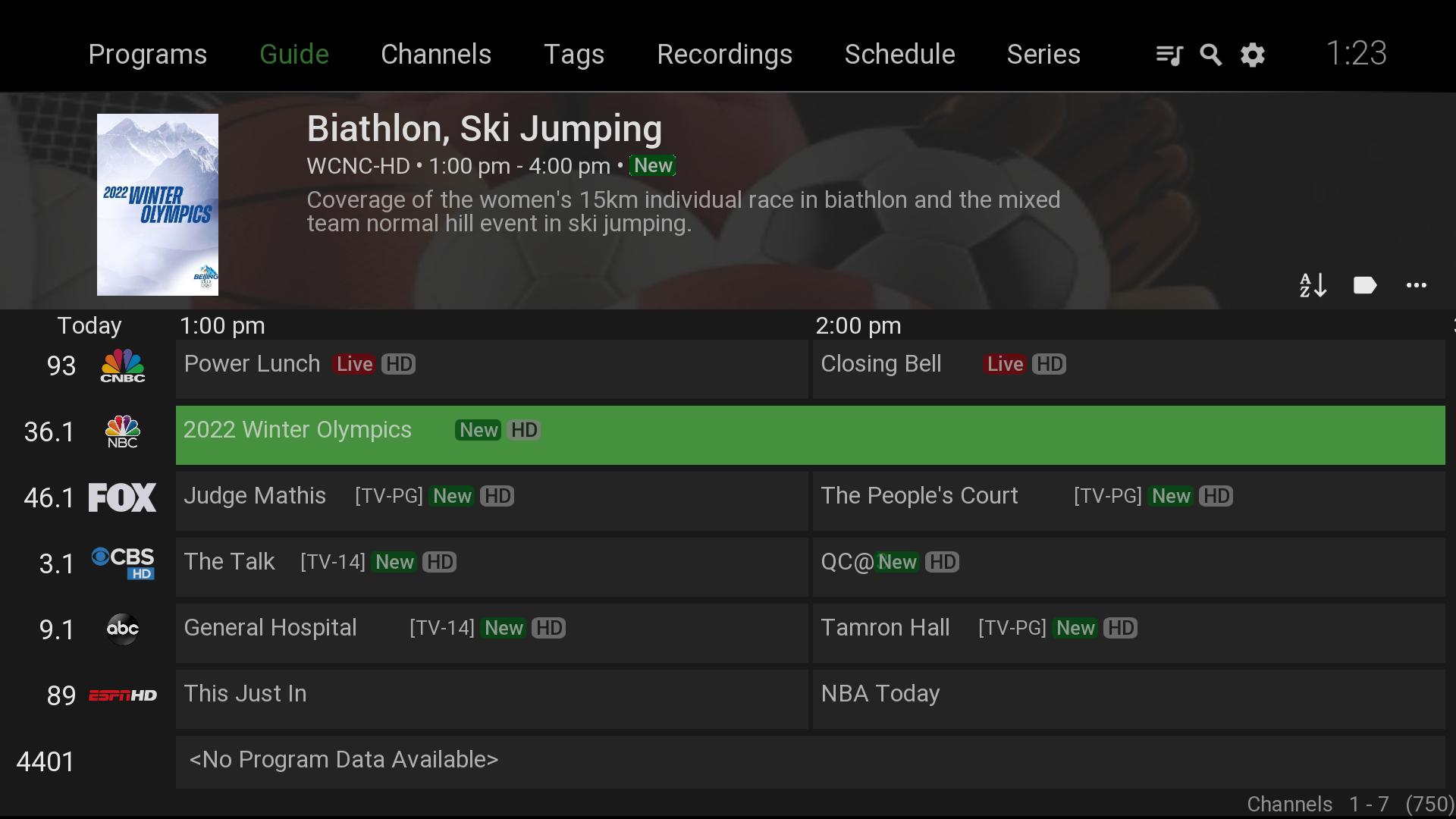Image resolution: width=1456 pixels, height=819 pixels.
Task: Select the Closing Bell program
Action: click(1129, 369)
